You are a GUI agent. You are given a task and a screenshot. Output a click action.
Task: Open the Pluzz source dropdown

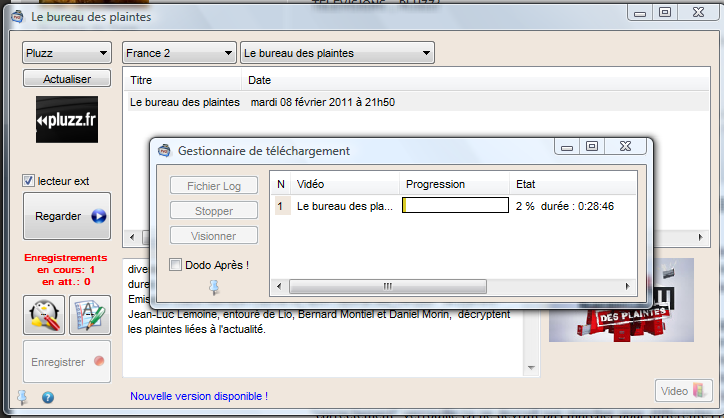point(66,53)
